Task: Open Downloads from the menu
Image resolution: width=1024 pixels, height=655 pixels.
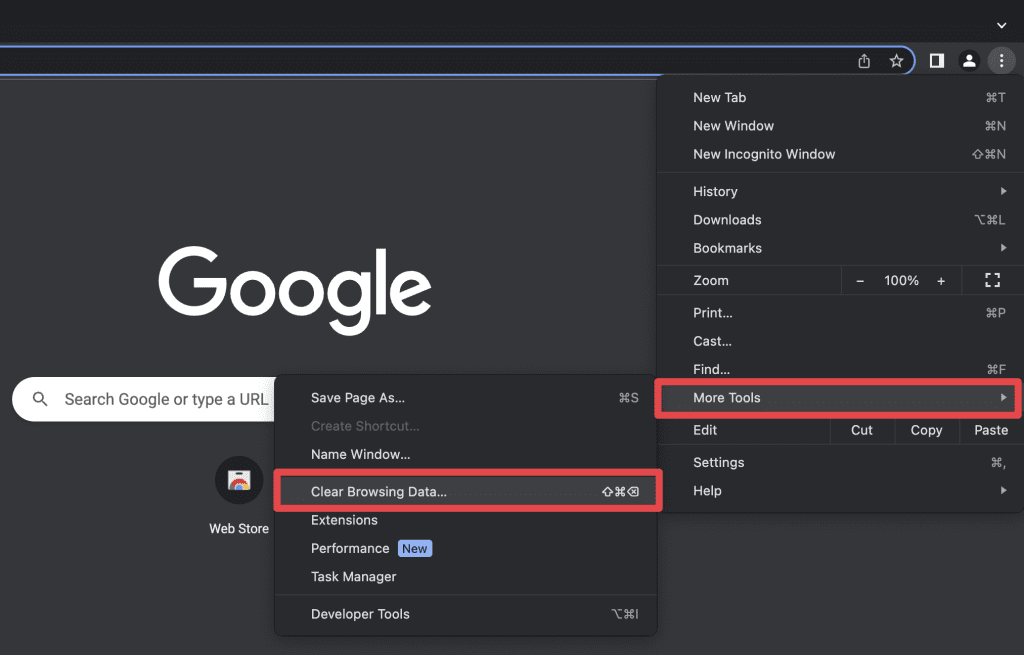Action: click(x=840, y=219)
